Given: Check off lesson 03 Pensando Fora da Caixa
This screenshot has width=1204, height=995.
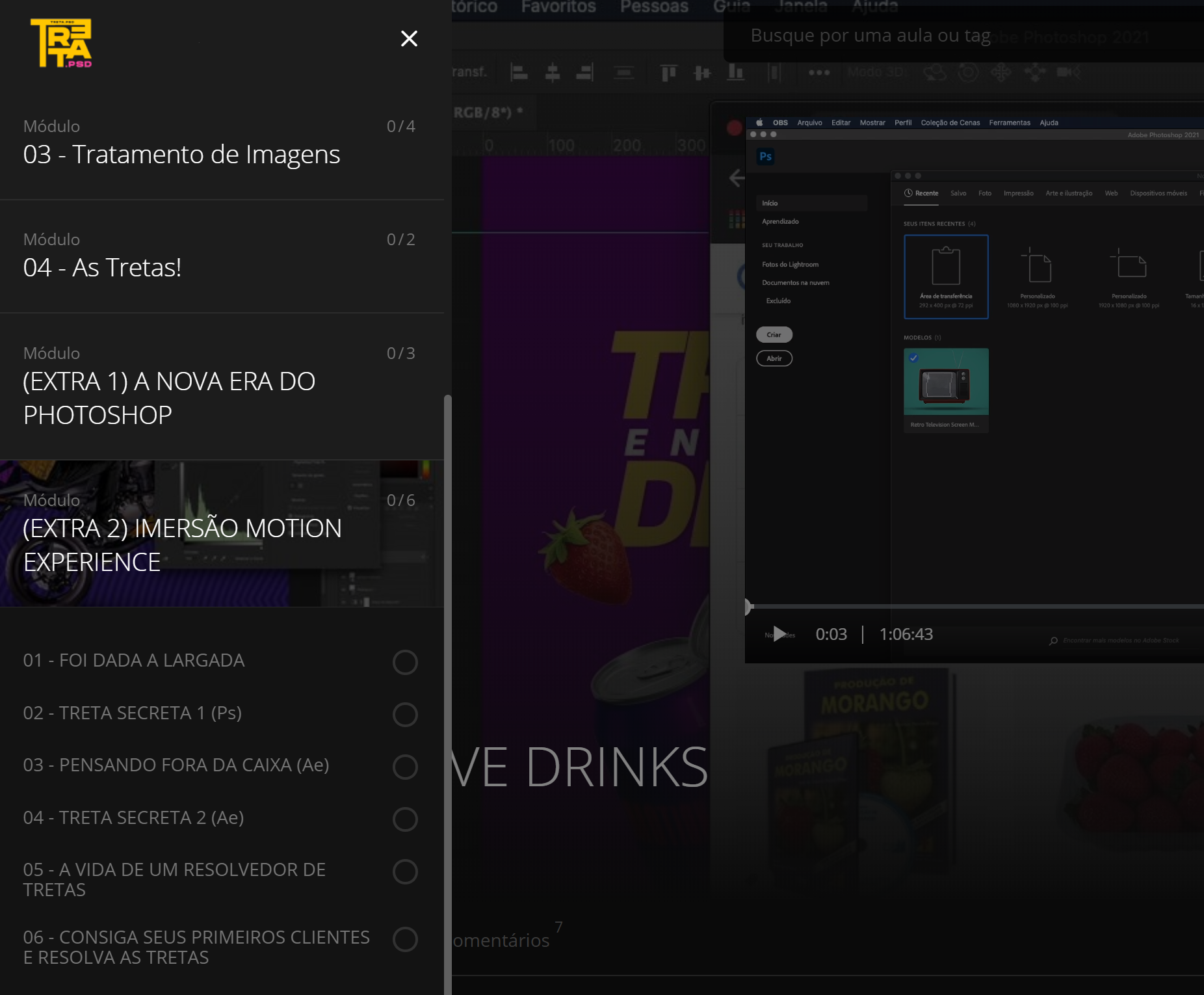Looking at the screenshot, I should point(405,767).
